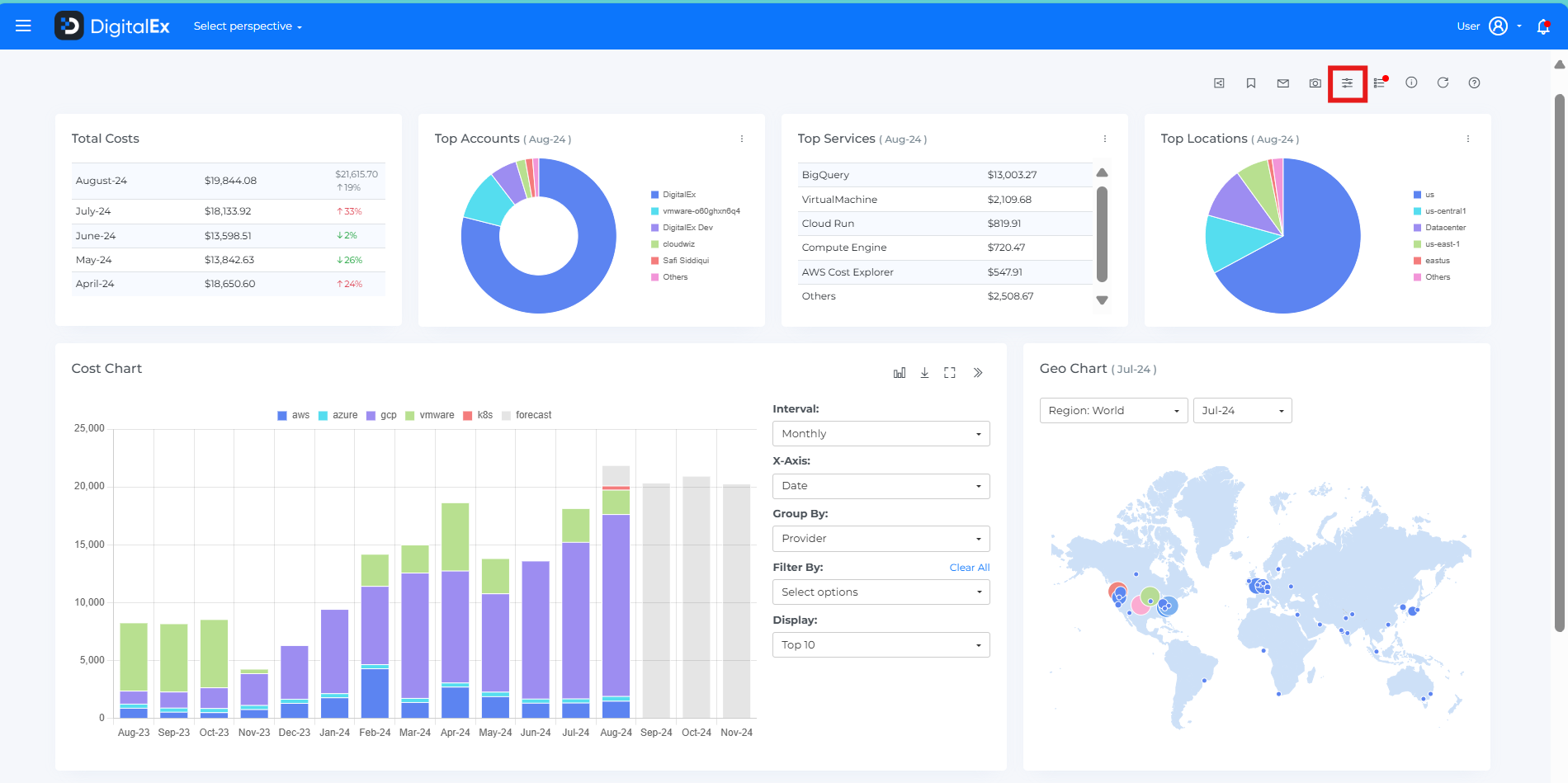Open the help question mark icon

[x=1474, y=83]
